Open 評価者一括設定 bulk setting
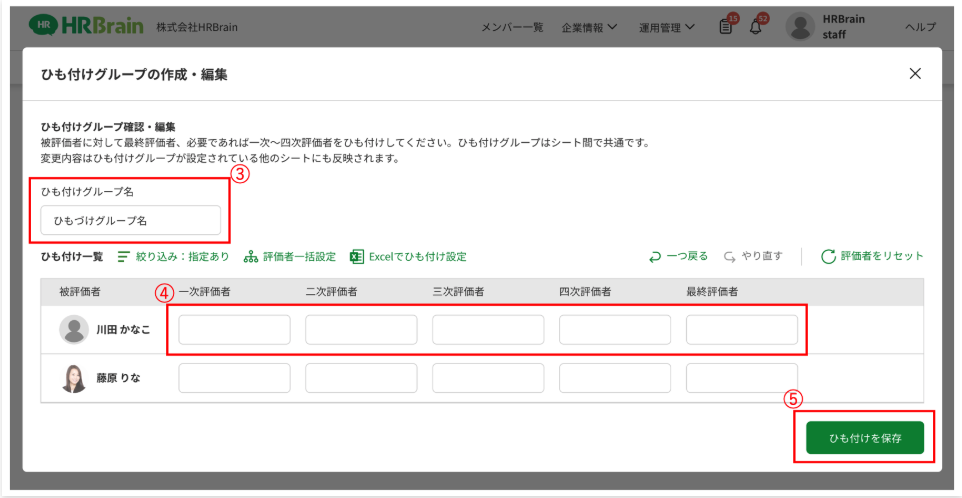Screen dimensions: 962x498 coord(289,257)
